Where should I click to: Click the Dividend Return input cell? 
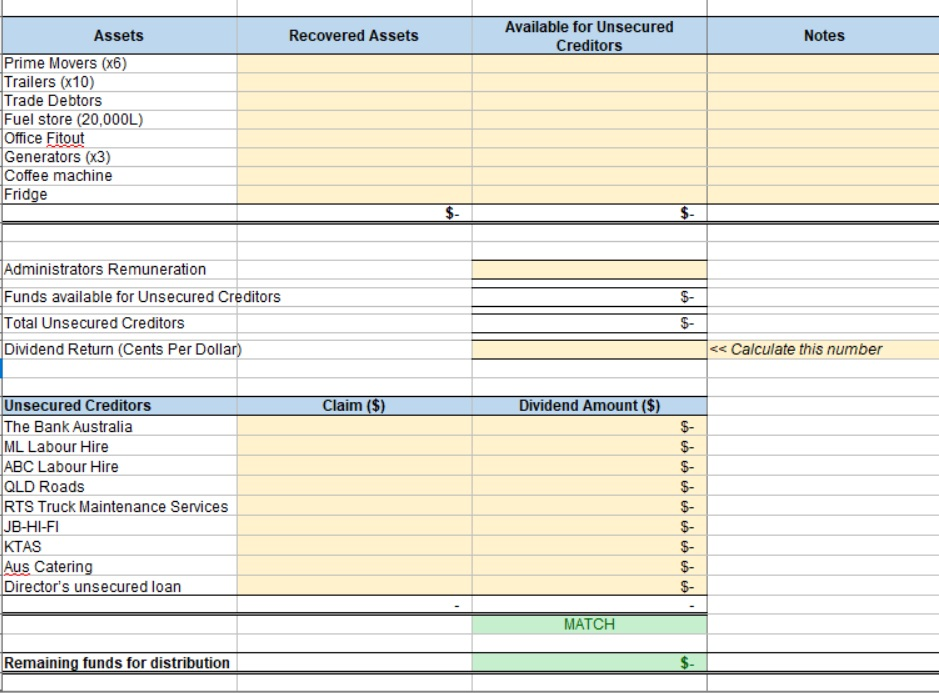click(x=589, y=349)
